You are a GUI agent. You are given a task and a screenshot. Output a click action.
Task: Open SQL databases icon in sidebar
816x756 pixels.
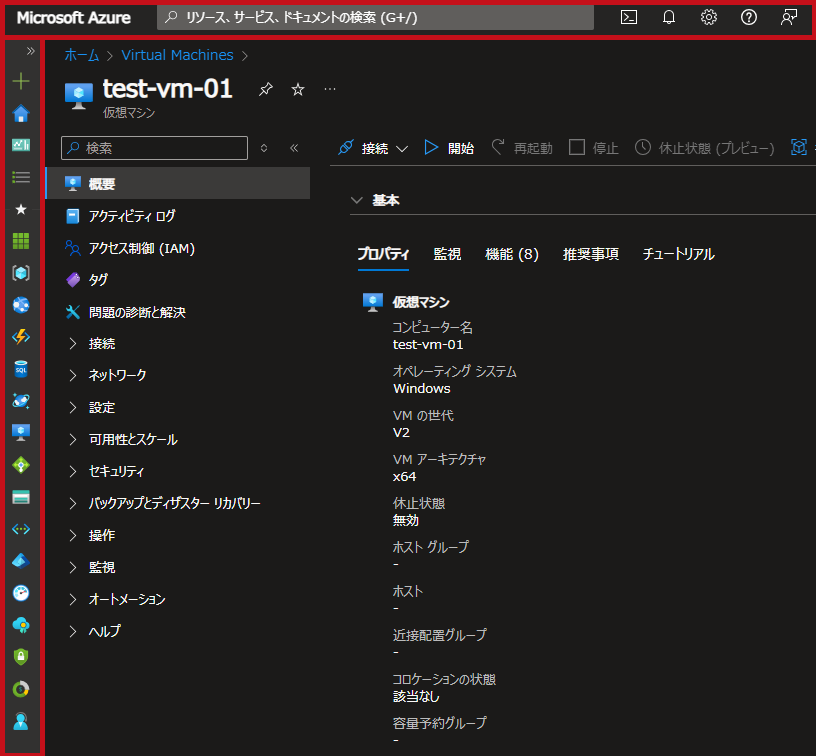(21, 369)
